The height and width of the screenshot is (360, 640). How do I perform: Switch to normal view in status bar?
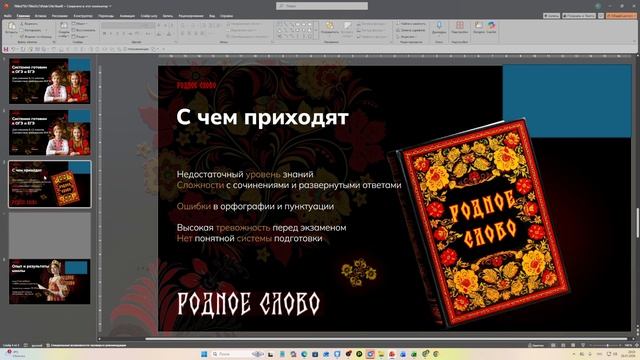(553, 345)
